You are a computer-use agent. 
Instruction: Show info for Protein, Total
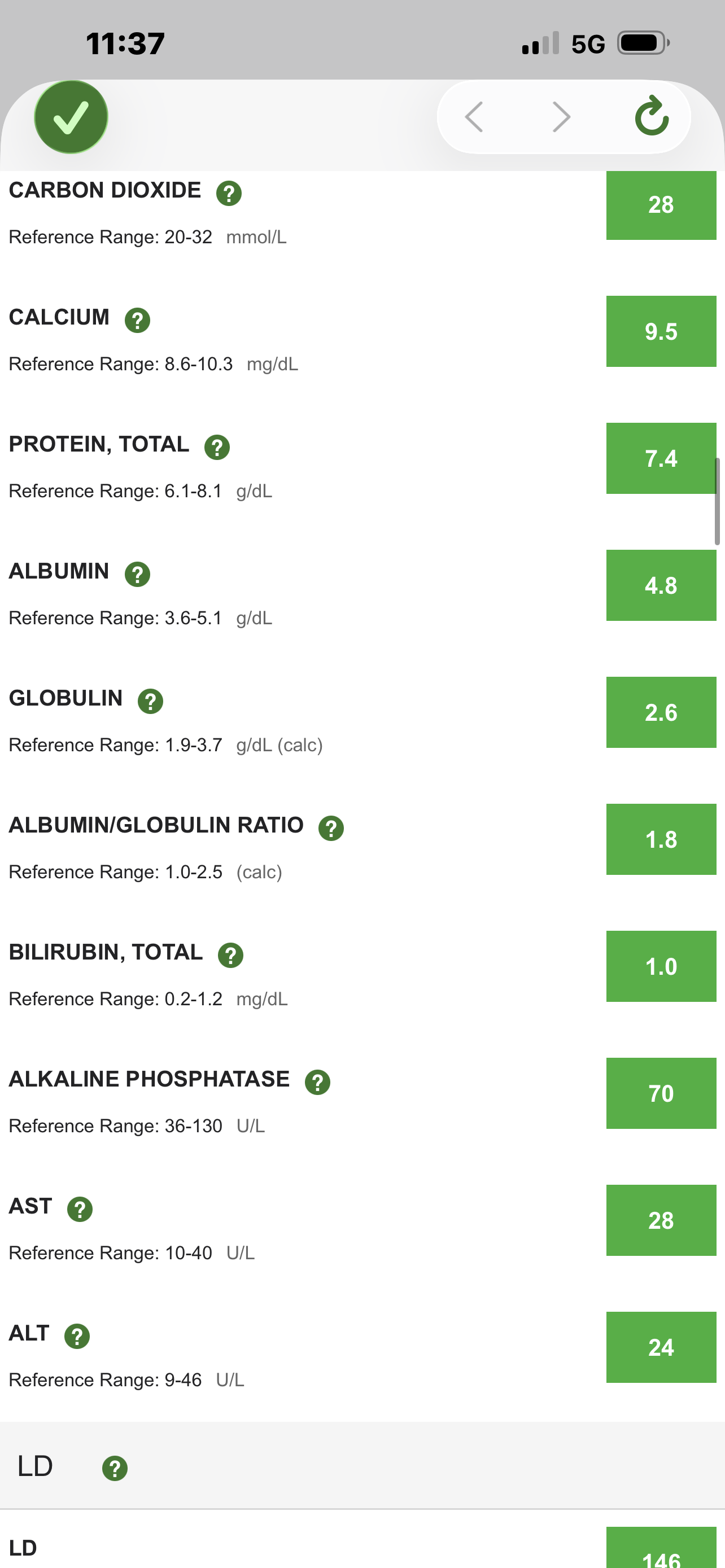click(217, 448)
